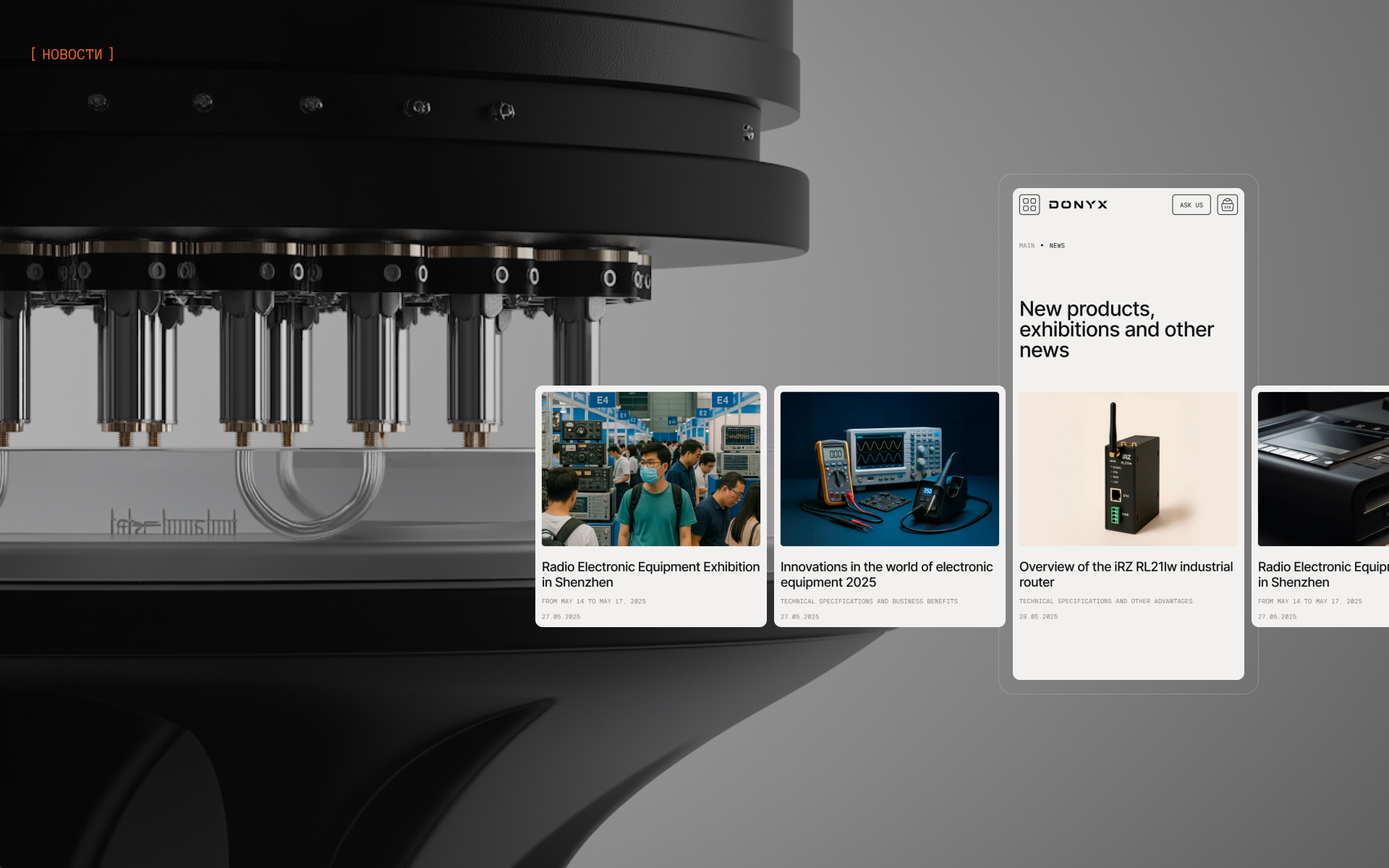Select the NEWS breadcrumb item
Screen dimensions: 1389x868
coord(1057,246)
